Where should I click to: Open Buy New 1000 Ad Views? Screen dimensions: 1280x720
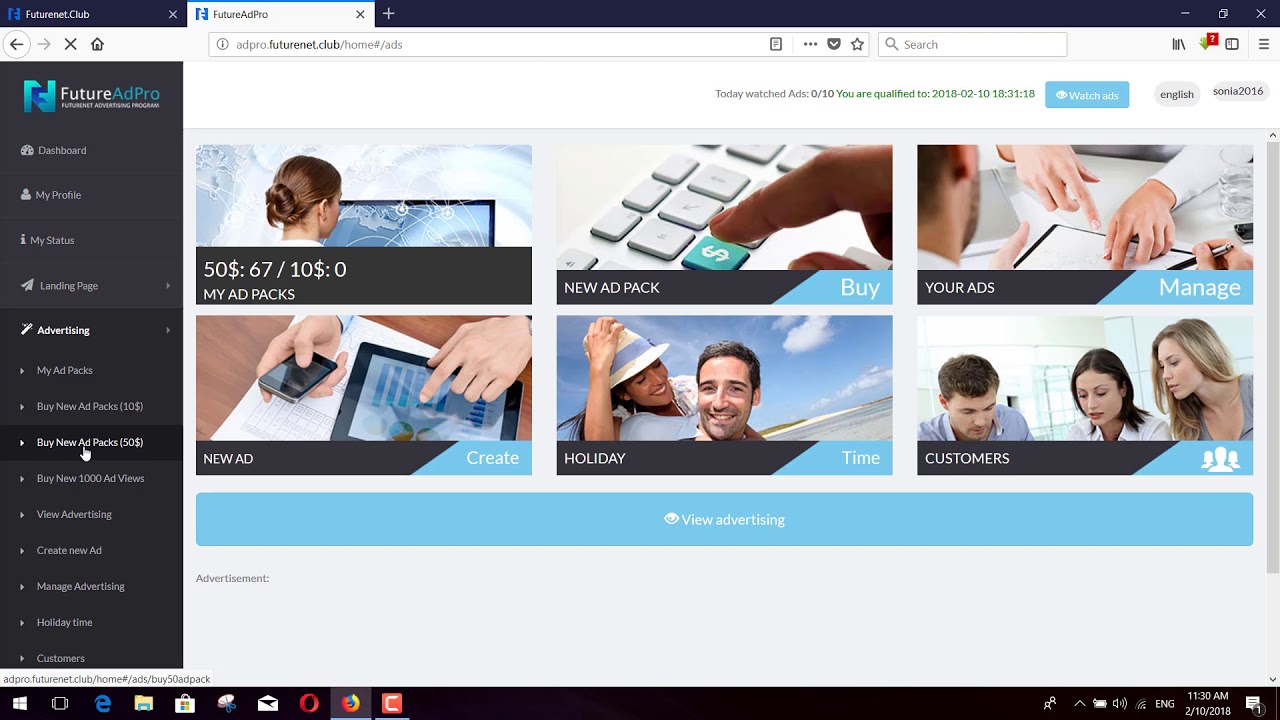click(90, 478)
